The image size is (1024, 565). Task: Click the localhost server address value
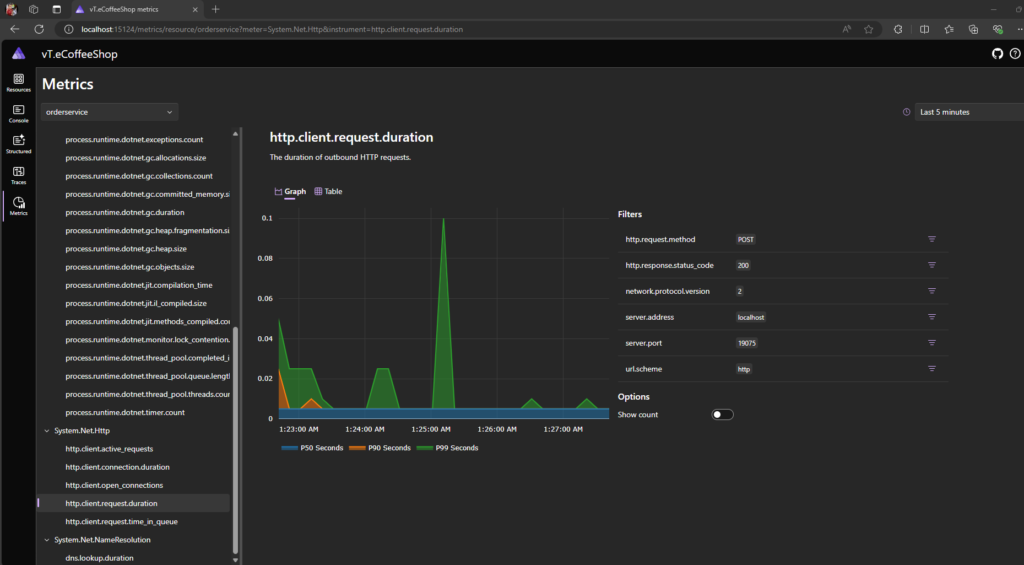(x=751, y=317)
